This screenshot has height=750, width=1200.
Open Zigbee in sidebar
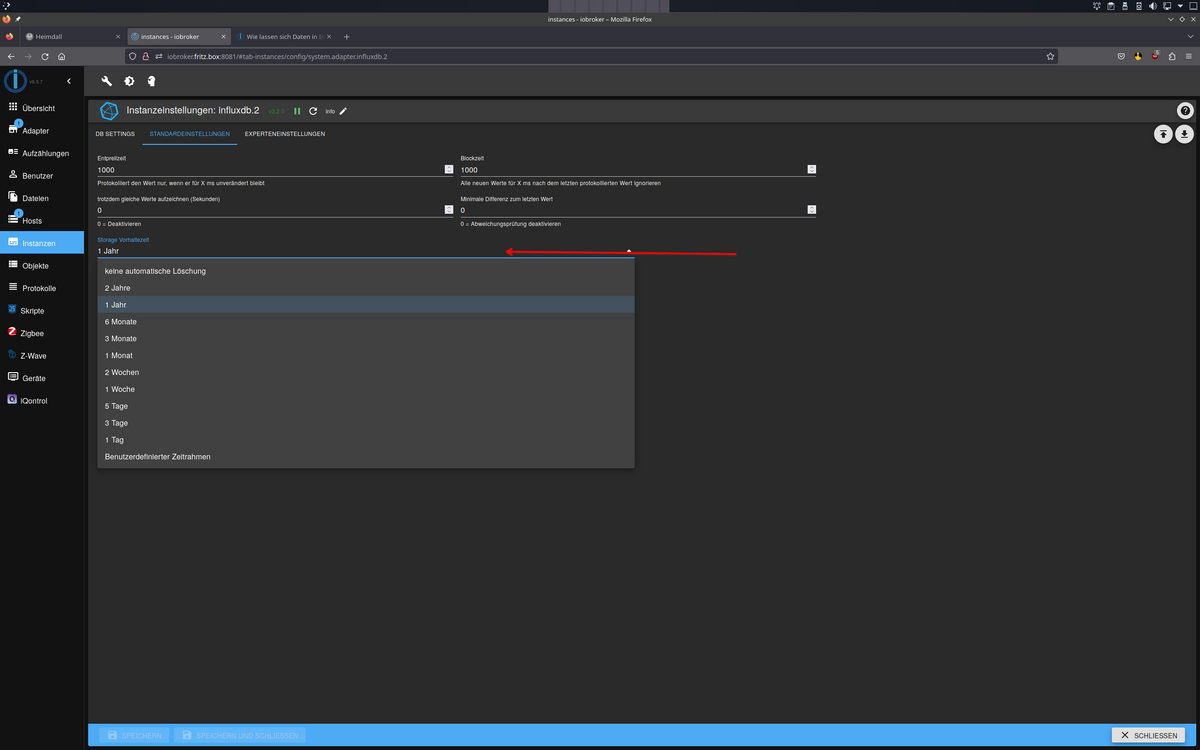pyautogui.click(x=42, y=333)
